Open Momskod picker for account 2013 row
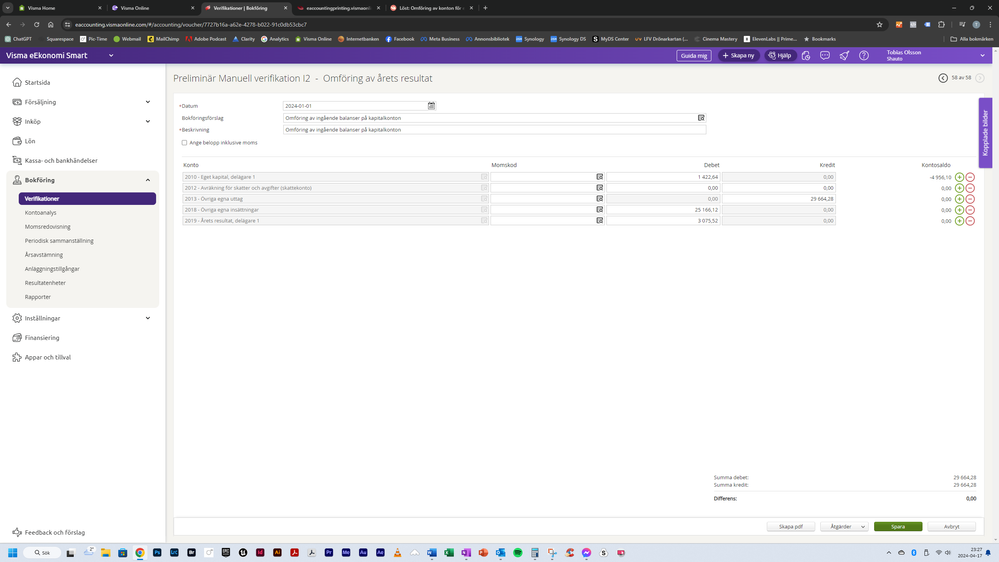 [x=599, y=199]
